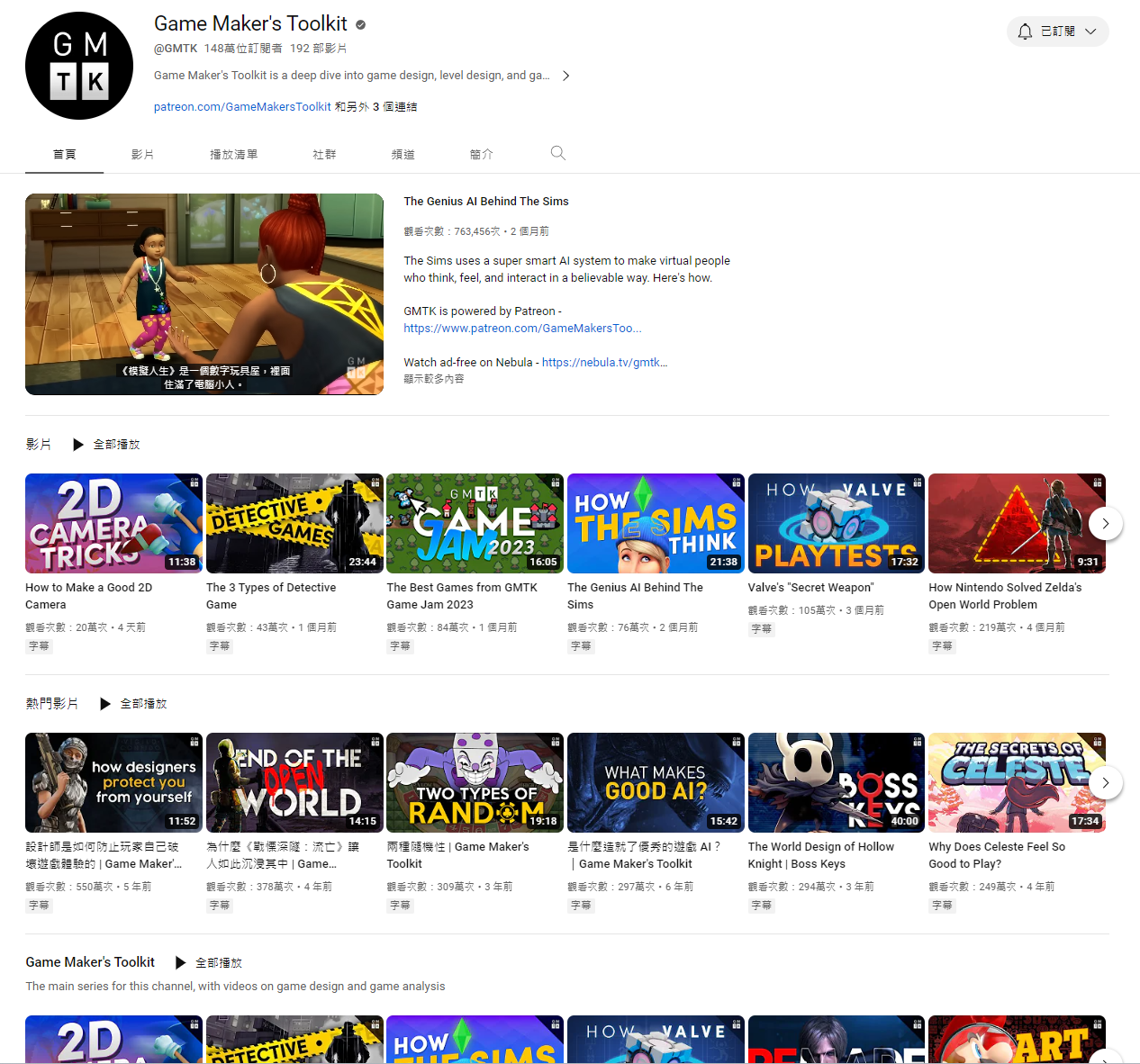Click title The 3 Types of Detective Game
This screenshot has width=1140, height=1064.
click(x=271, y=596)
